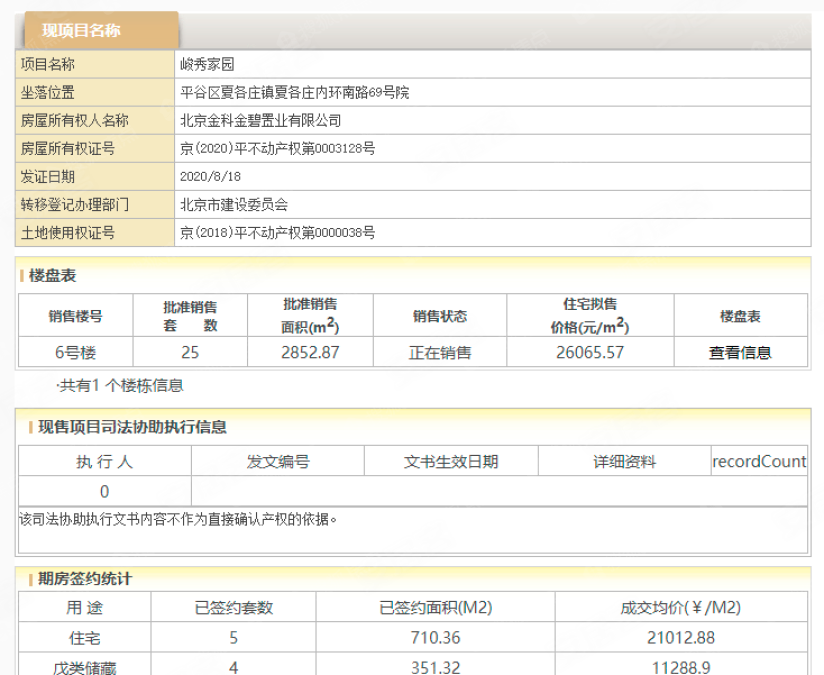Click the issue date 2020/8/18
The width and height of the screenshot is (824, 675).
click(210, 177)
